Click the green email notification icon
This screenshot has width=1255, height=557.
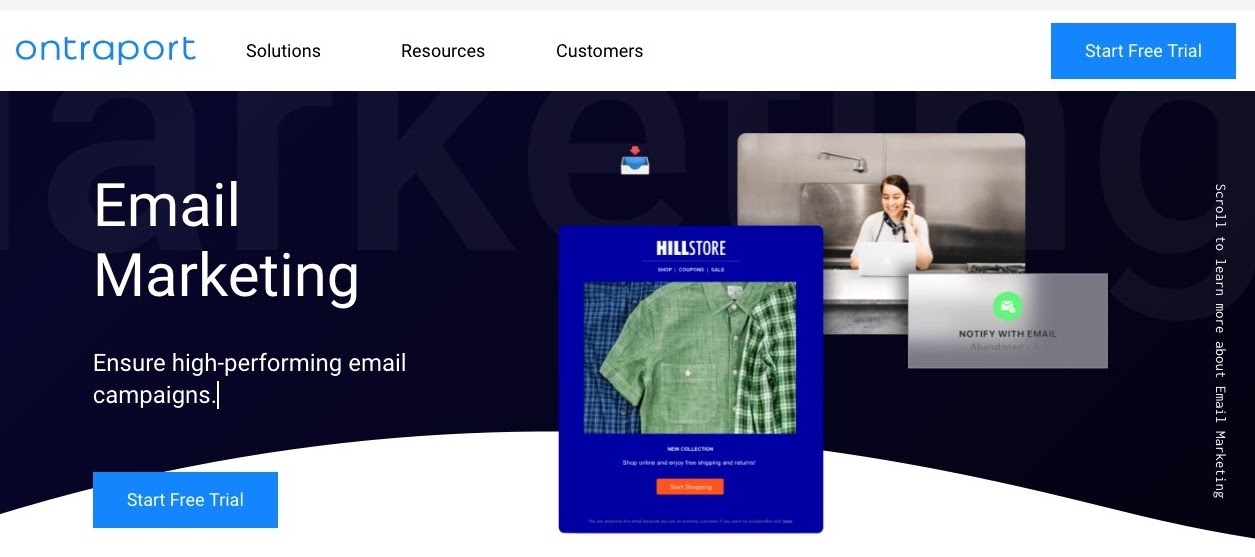1007,306
